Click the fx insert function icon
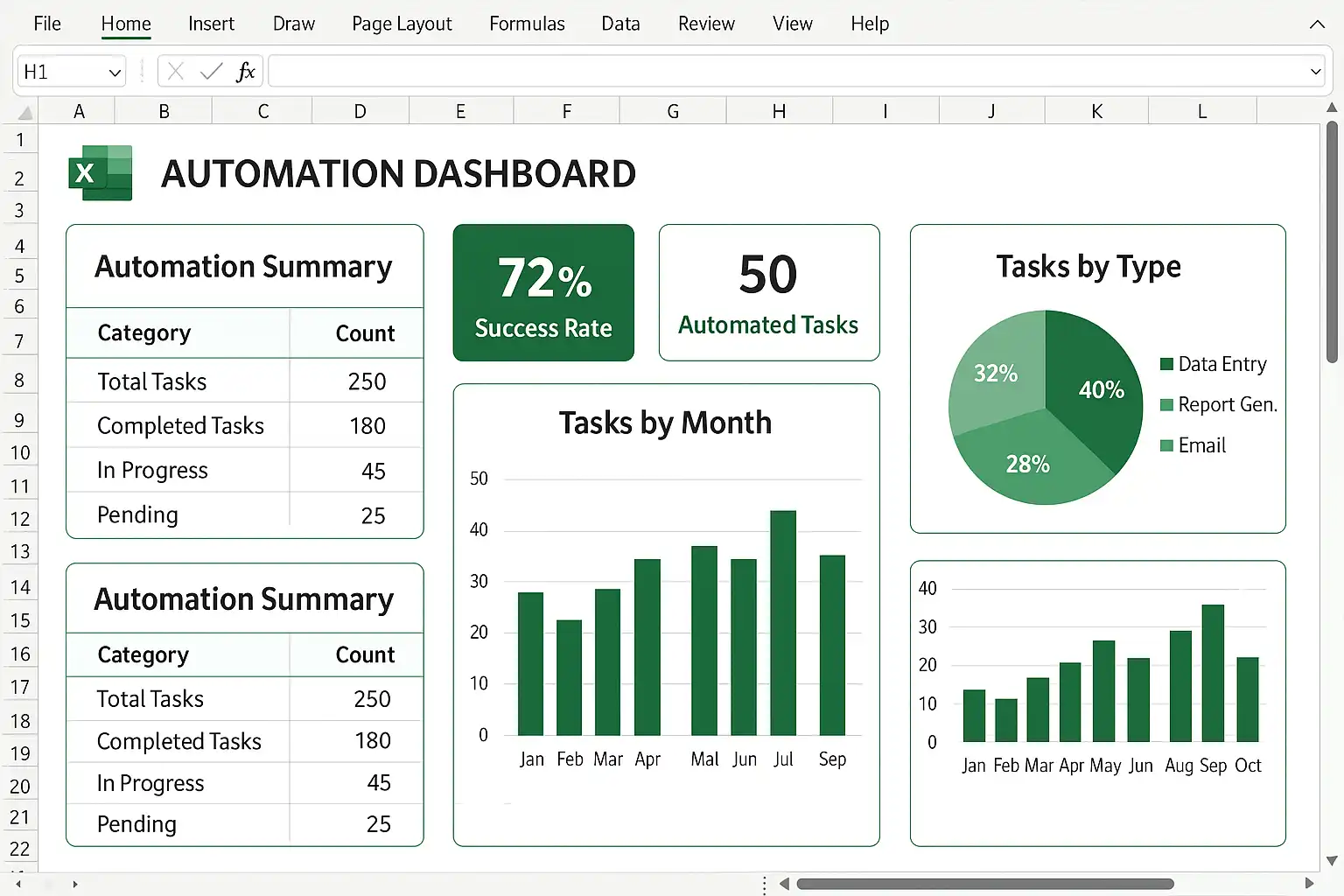 tap(246, 72)
